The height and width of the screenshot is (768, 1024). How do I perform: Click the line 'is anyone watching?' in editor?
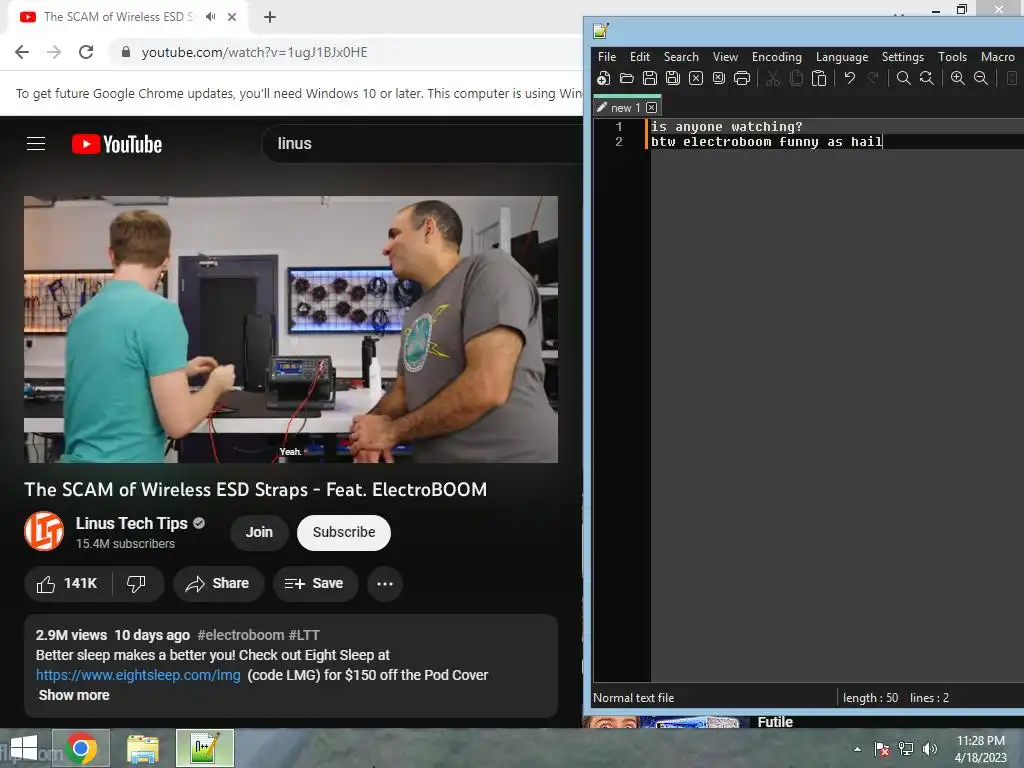coord(726,127)
